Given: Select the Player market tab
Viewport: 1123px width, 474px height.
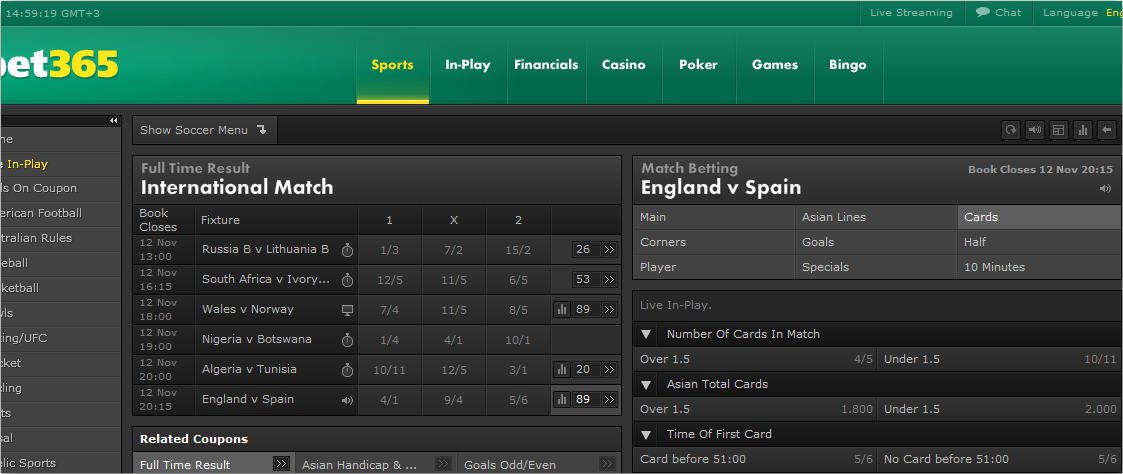Looking at the screenshot, I should 714,267.
